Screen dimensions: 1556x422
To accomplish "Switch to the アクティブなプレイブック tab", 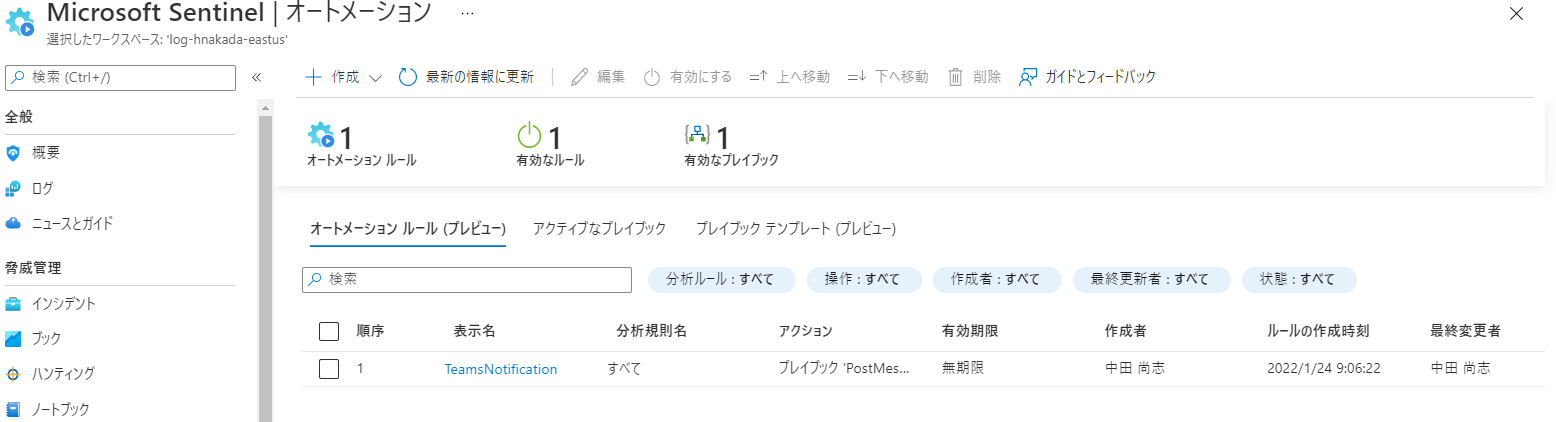I will tap(599, 228).
